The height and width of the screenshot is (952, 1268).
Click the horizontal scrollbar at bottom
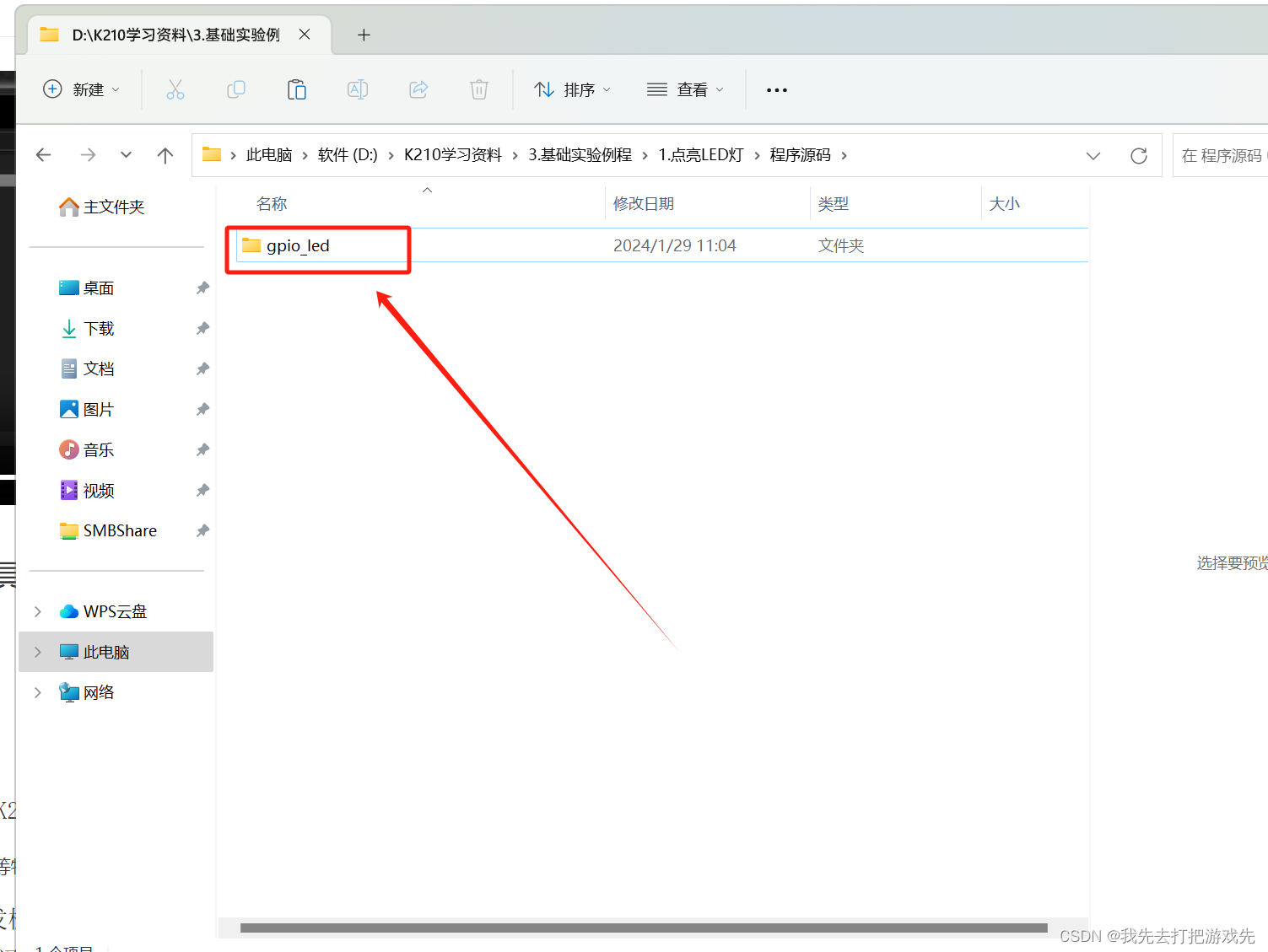pyautogui.click(x=644, y=928)
